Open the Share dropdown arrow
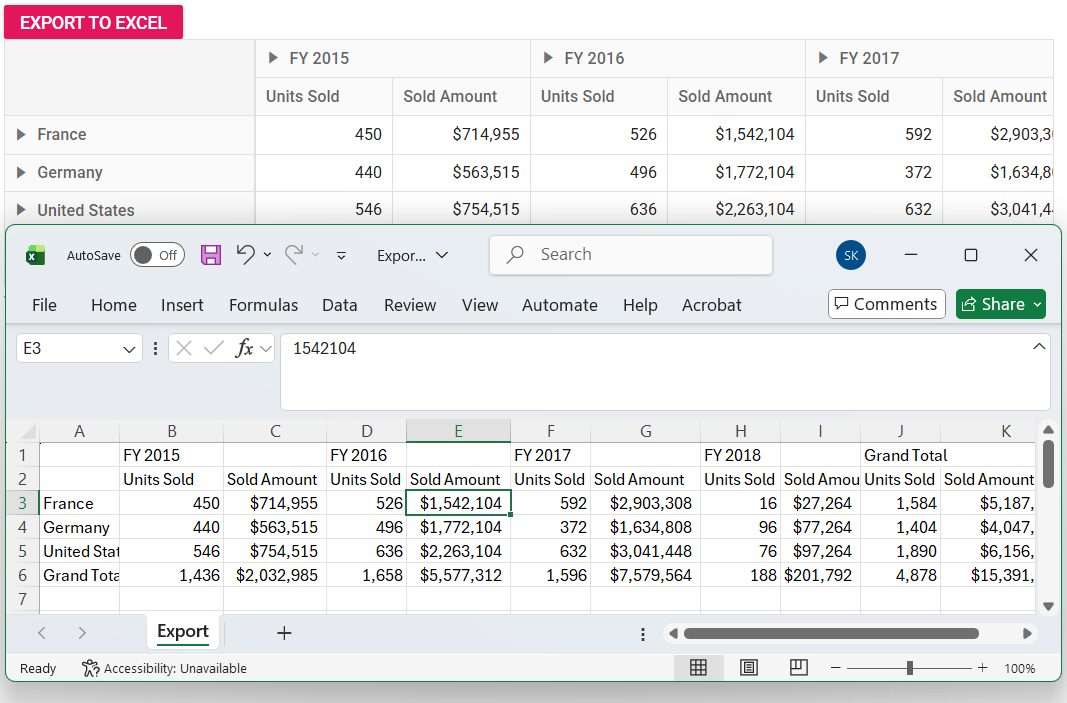The width and height of the screenshot is (1067, 703). [1038, 304]
